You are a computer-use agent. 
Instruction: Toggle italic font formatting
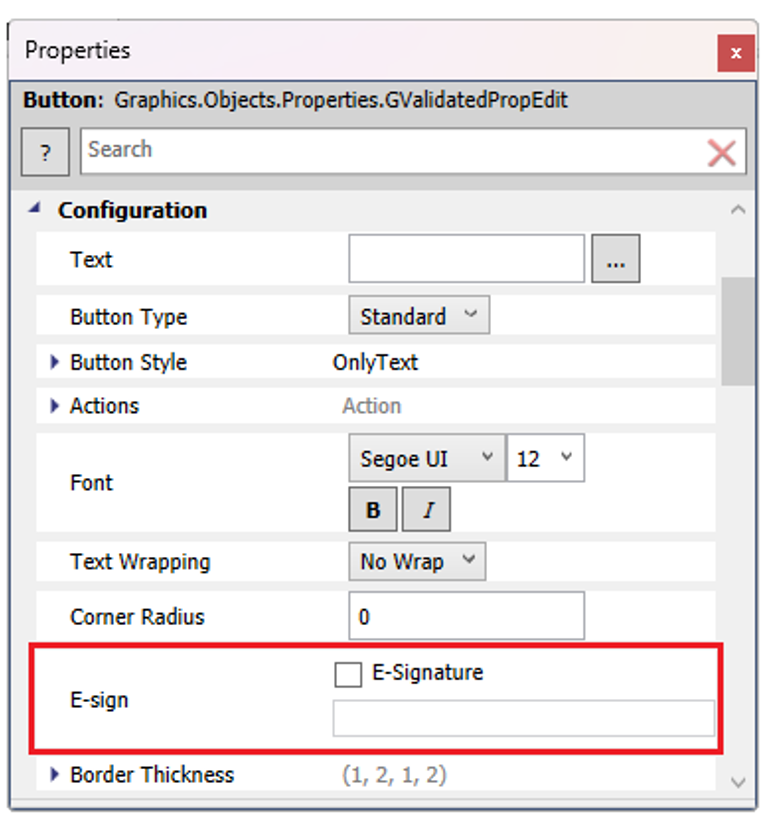427,510
